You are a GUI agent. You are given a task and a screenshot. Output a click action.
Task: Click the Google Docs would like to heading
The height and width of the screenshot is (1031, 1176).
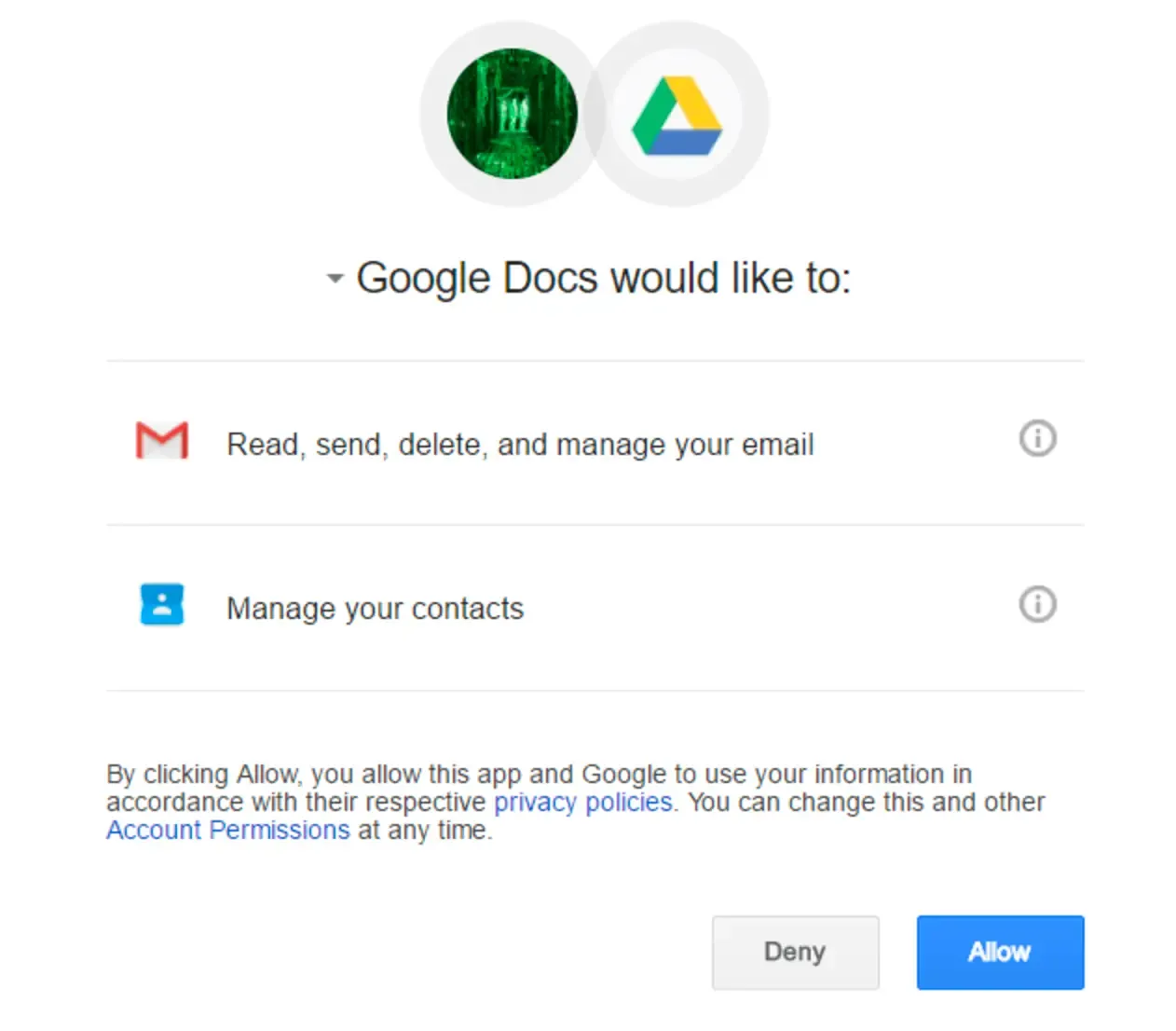[605, 277]
